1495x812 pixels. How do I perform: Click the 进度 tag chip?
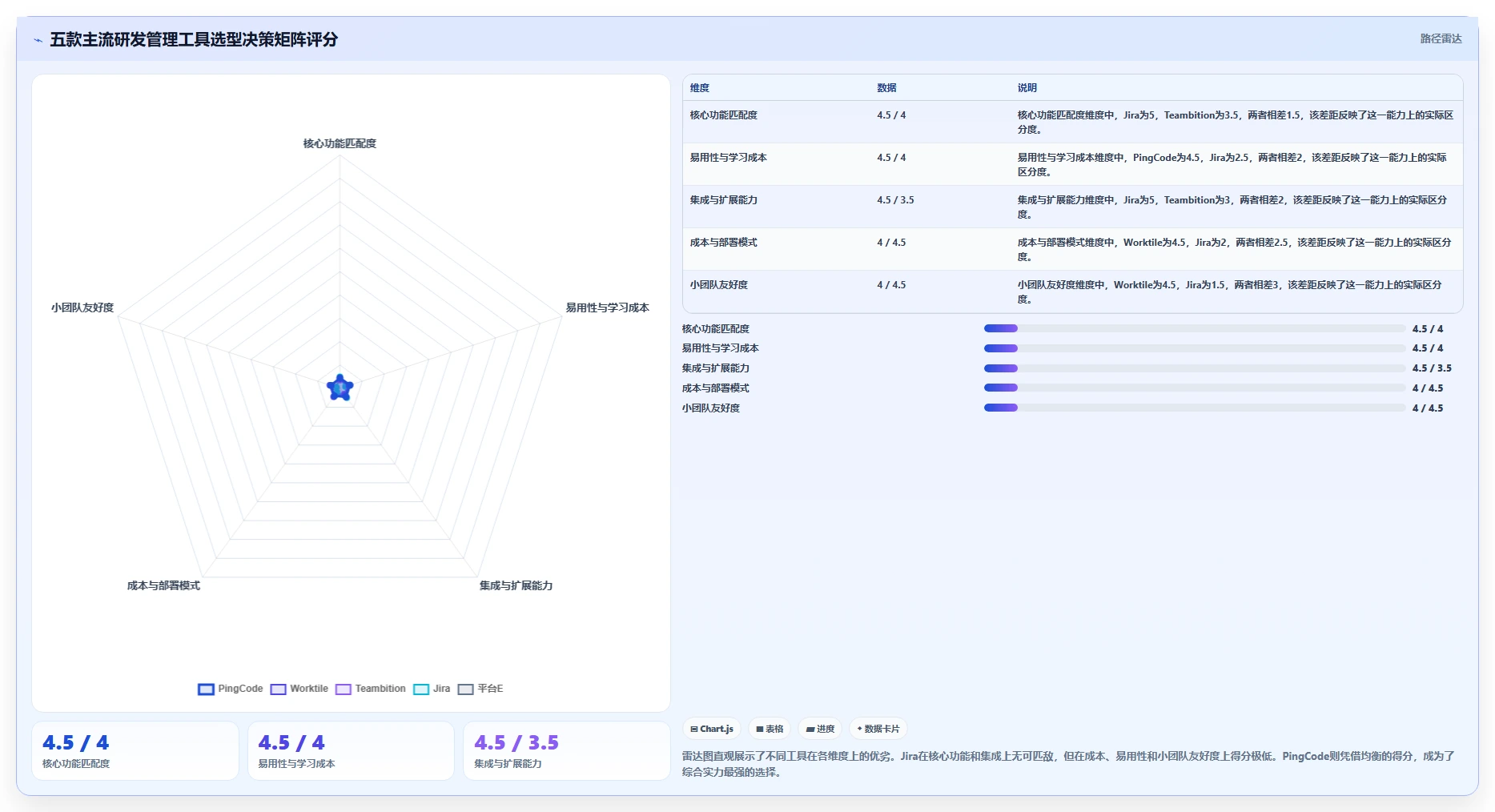(x=820, y=729)
